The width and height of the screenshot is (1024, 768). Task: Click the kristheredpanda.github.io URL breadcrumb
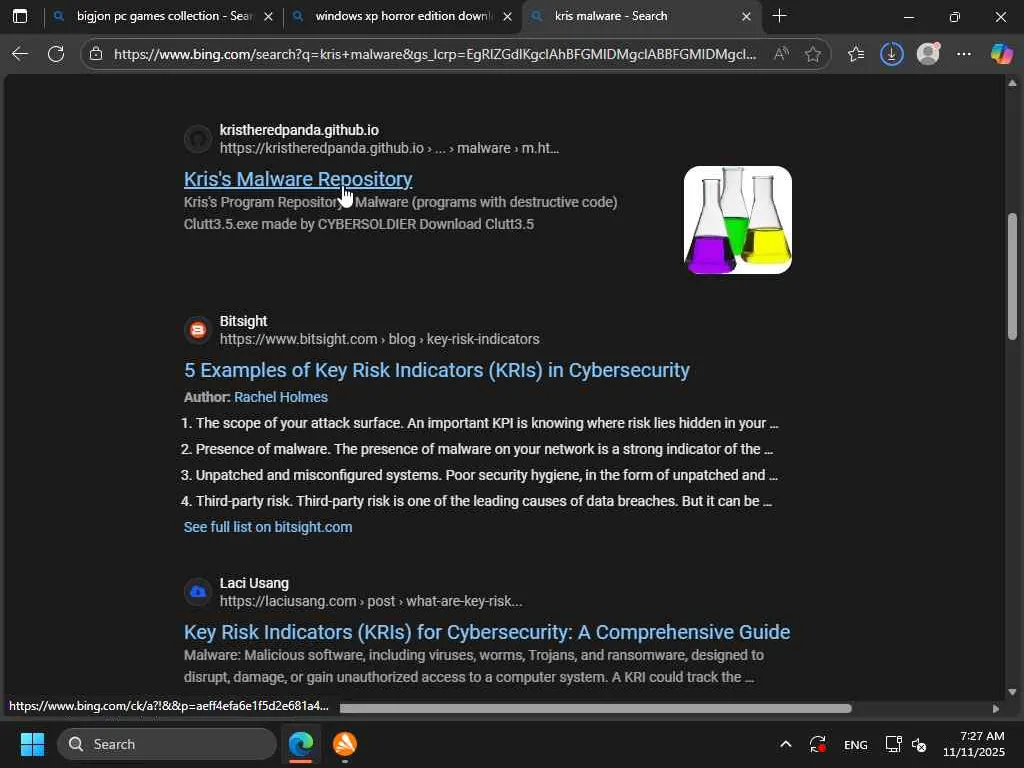389,148
